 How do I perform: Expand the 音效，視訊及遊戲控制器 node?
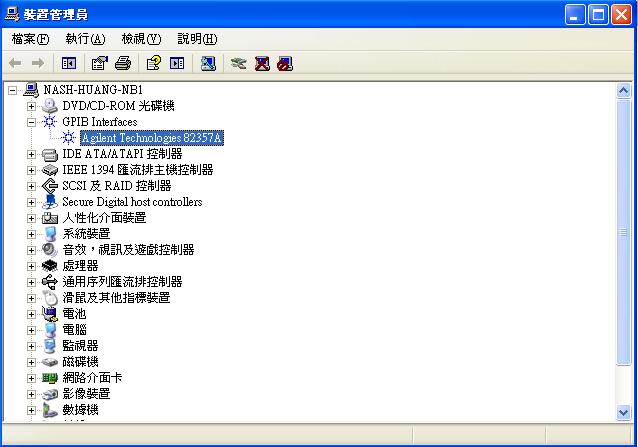pos(31,250)
